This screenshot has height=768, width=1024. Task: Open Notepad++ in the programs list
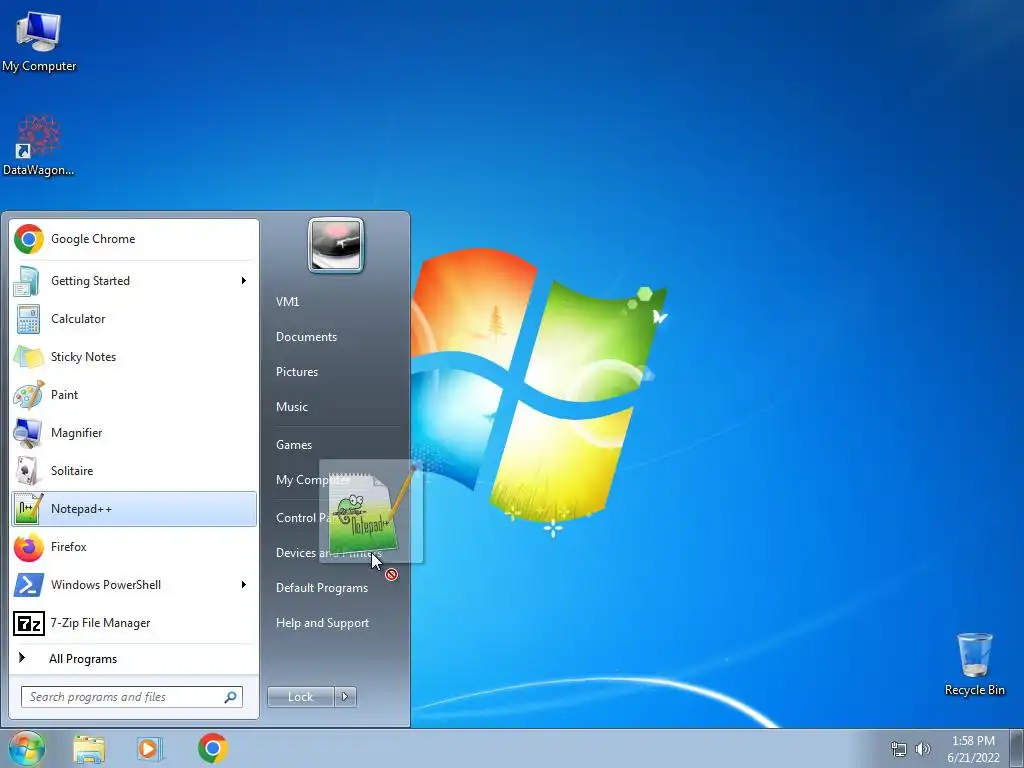(x=134, y=509)
